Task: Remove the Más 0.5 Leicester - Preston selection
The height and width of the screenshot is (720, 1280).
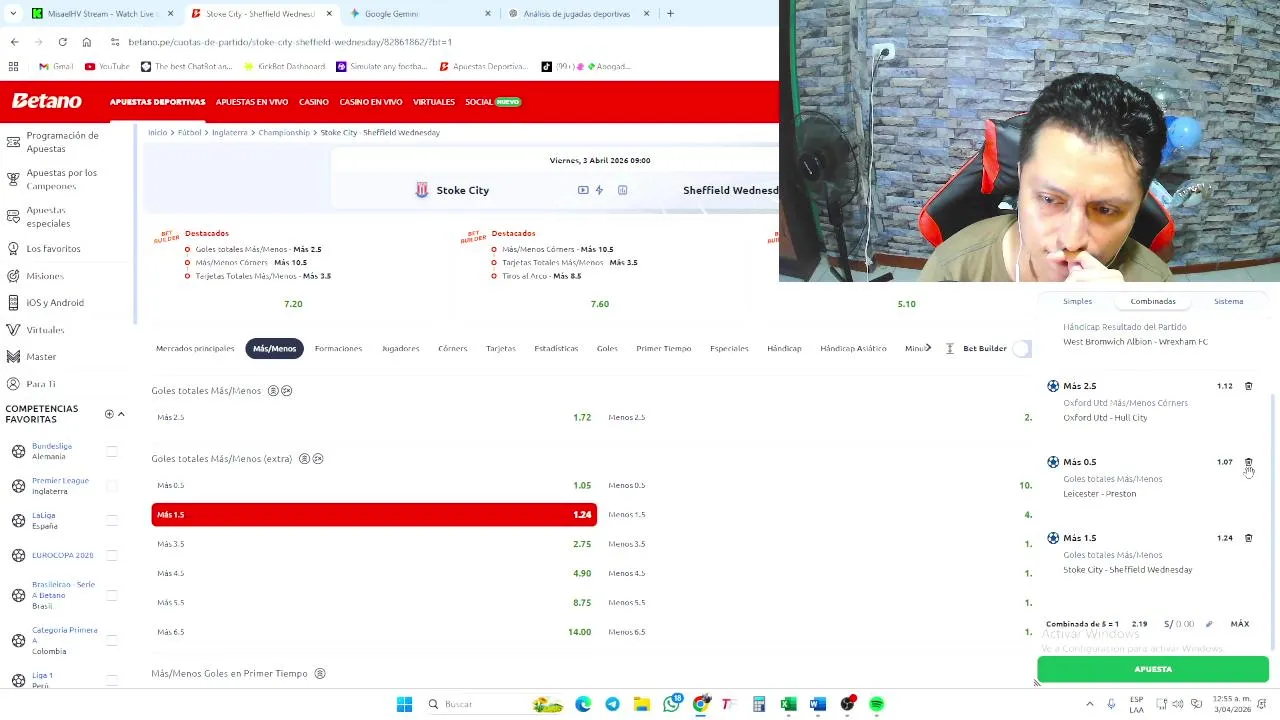Action: tap(1248, 462)
